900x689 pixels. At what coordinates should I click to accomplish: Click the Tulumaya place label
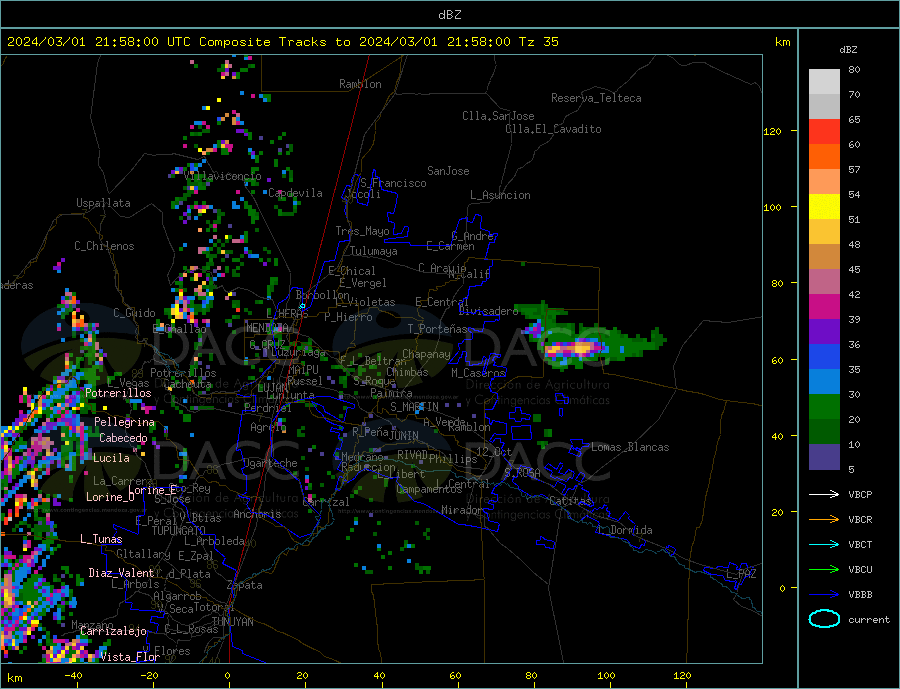click(373, 251)
